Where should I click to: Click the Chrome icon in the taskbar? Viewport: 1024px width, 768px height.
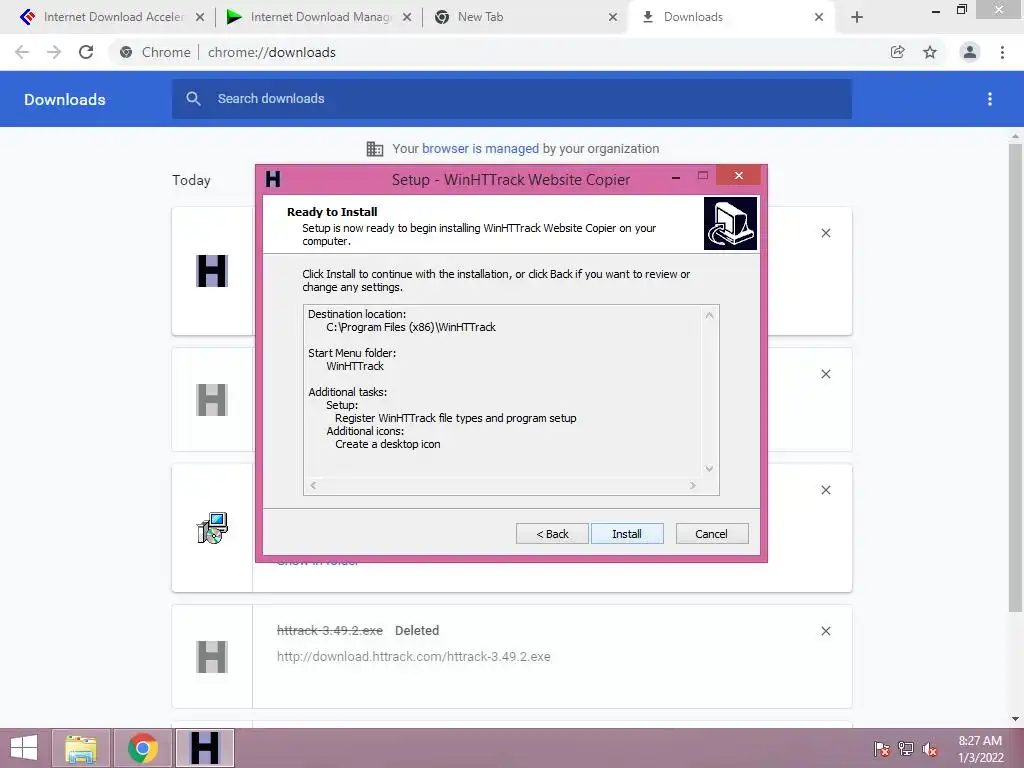coord(143,748)
